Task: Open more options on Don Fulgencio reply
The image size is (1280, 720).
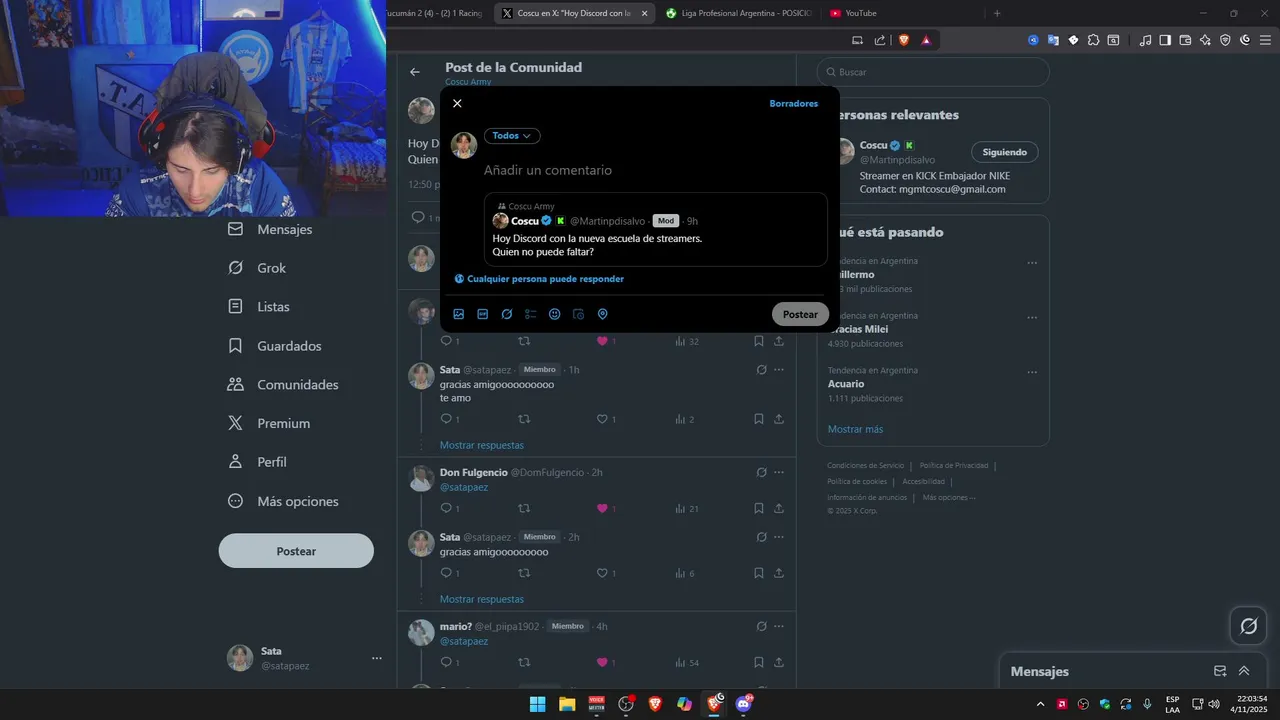Action: click(779, 472)
